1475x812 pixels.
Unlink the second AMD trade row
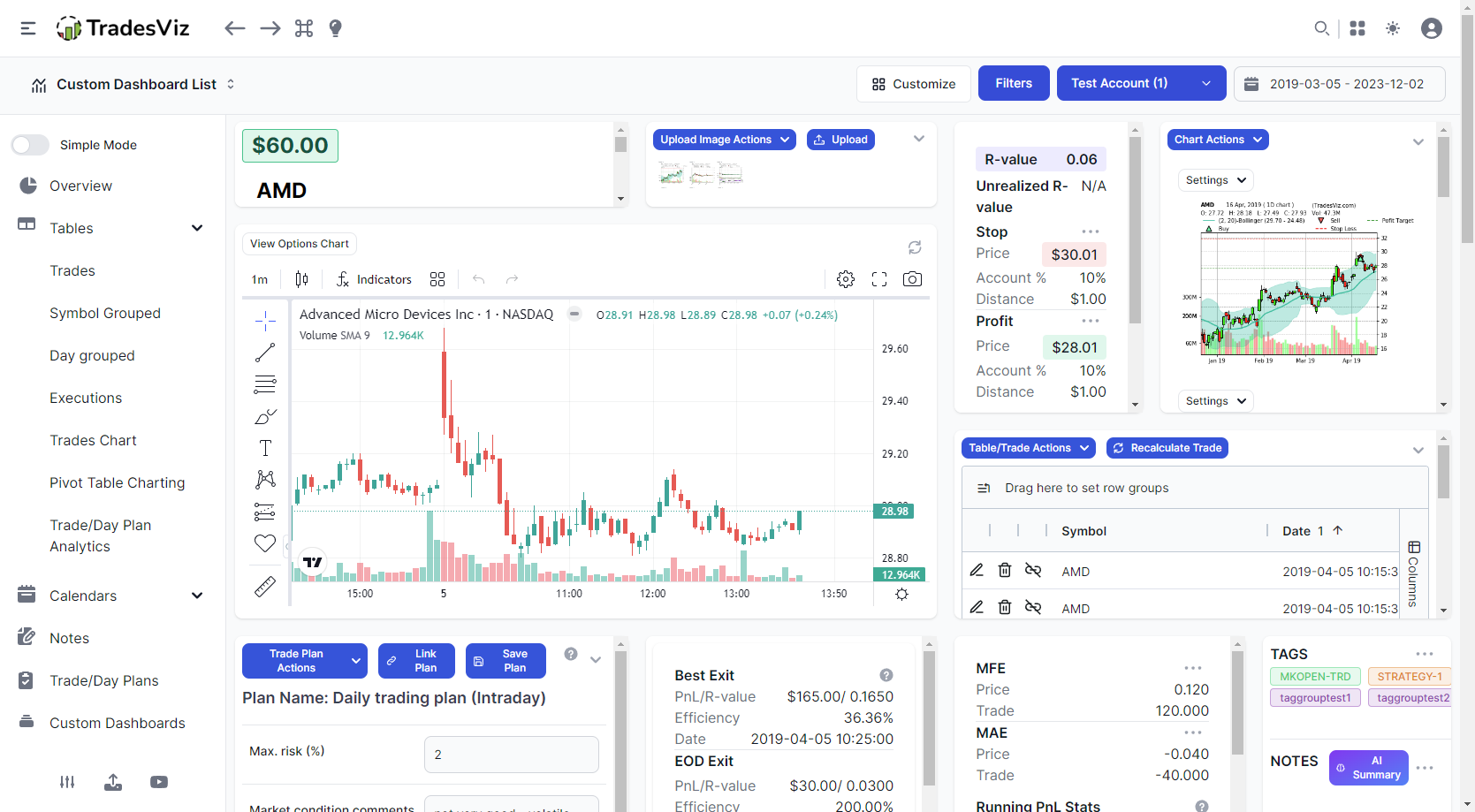[x=1033, y=607]
